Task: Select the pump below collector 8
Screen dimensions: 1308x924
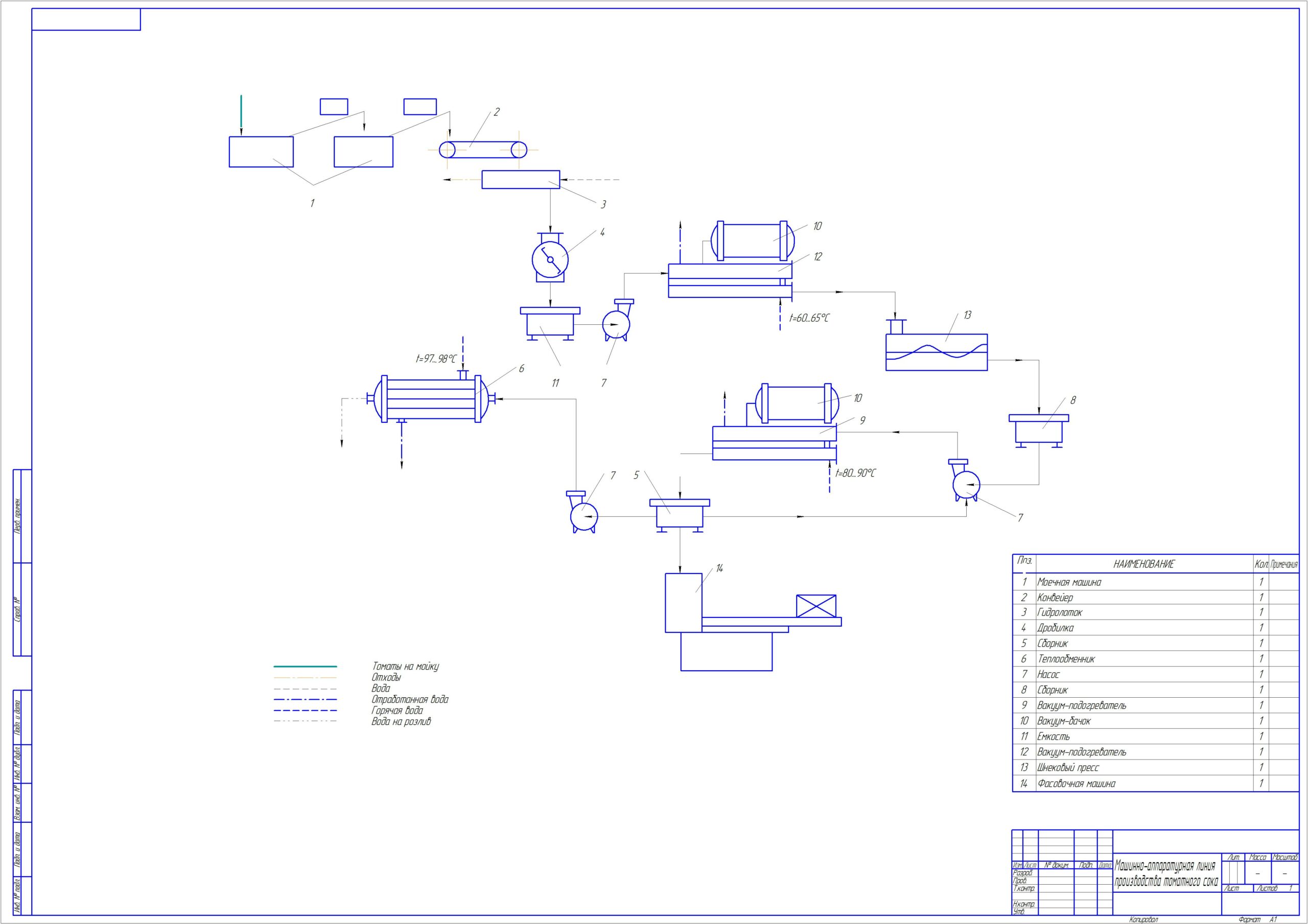Action: [966, 480]
